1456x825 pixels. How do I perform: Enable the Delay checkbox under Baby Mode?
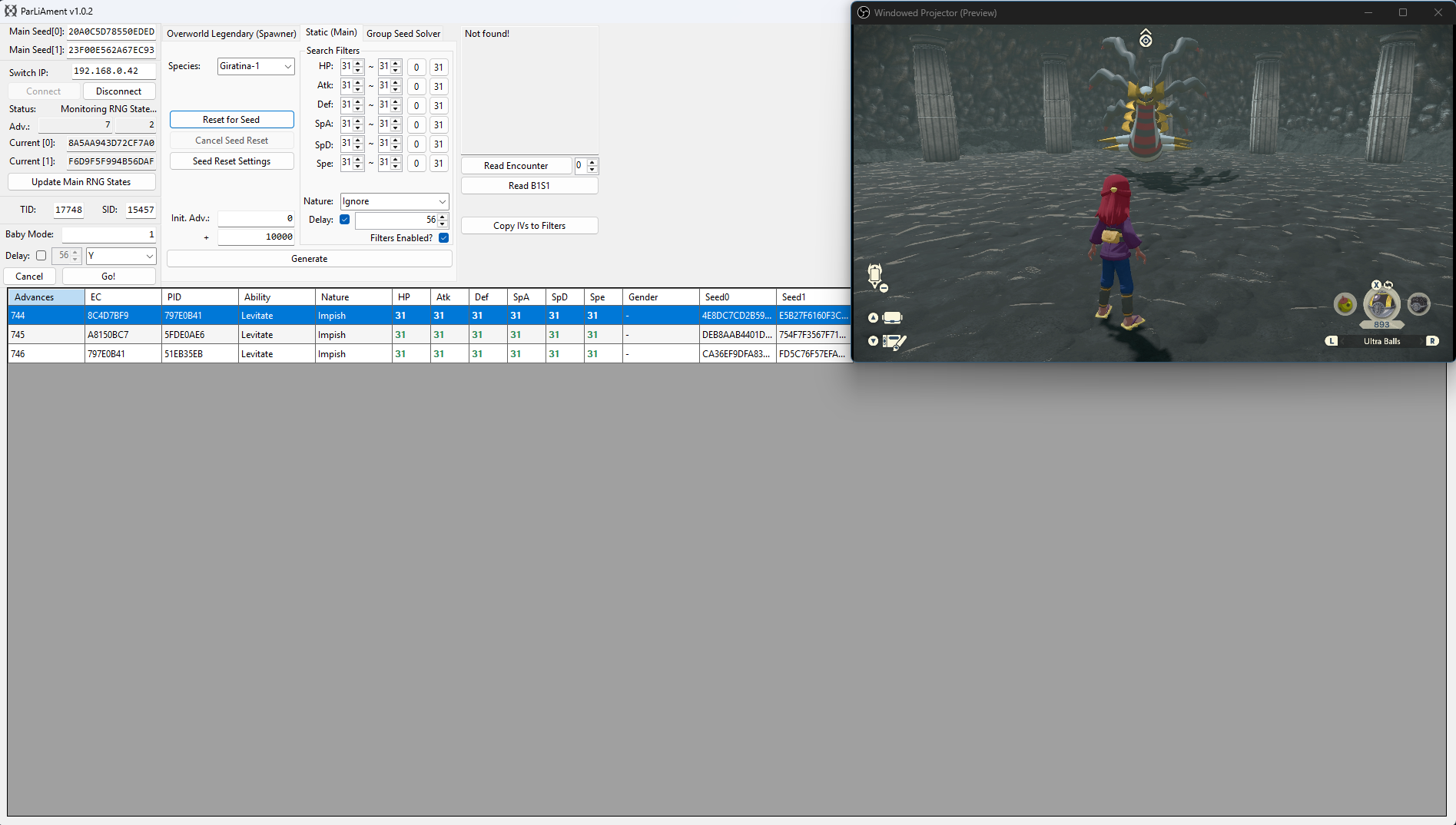coord(41,256)
